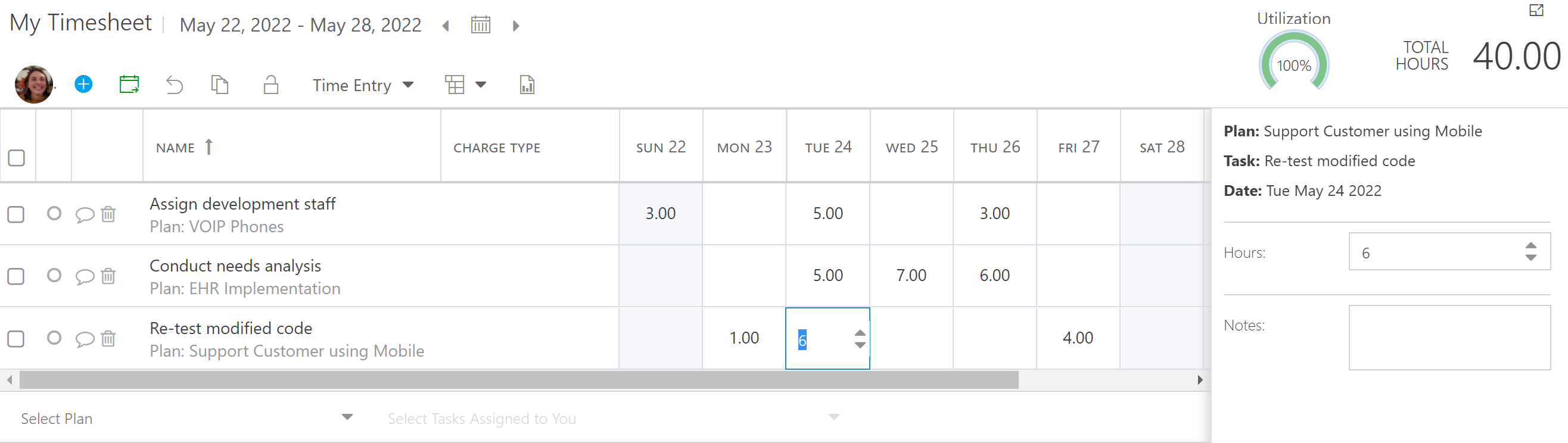1568x443 pixels.
Task: Click the undo icon
Action: [x=175, y=85]
